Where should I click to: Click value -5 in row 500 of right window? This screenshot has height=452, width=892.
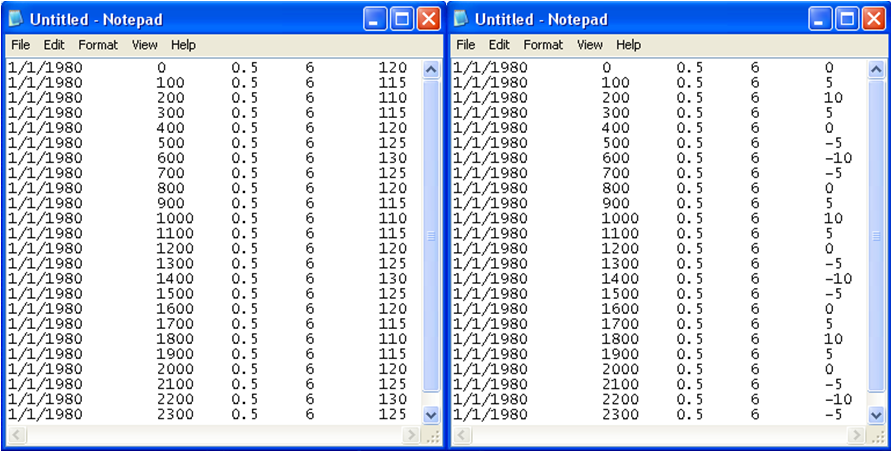click(x=833, y=143)
